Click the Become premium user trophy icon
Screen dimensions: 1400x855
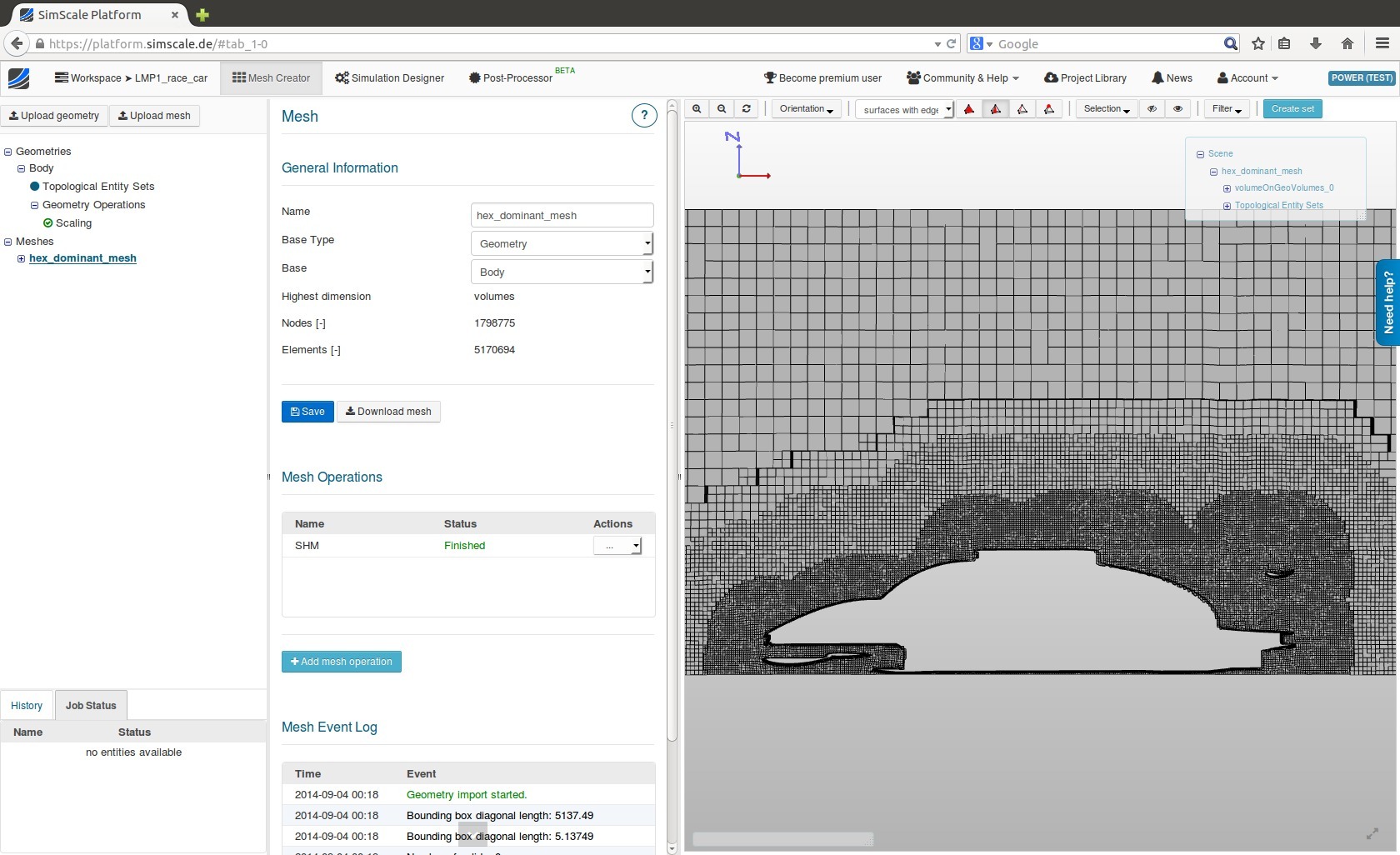[768, 77]
